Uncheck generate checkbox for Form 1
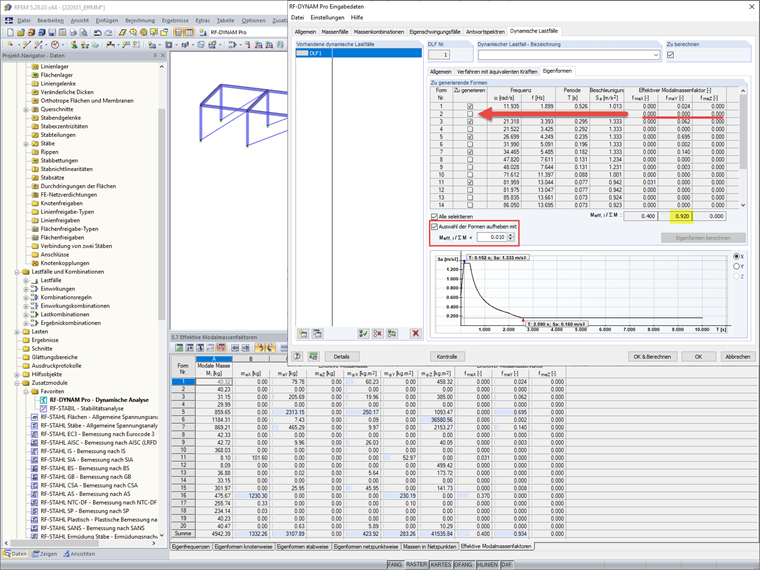Image resolution: width=760 pixels, height=570 pixels. (x=470, y=106)
